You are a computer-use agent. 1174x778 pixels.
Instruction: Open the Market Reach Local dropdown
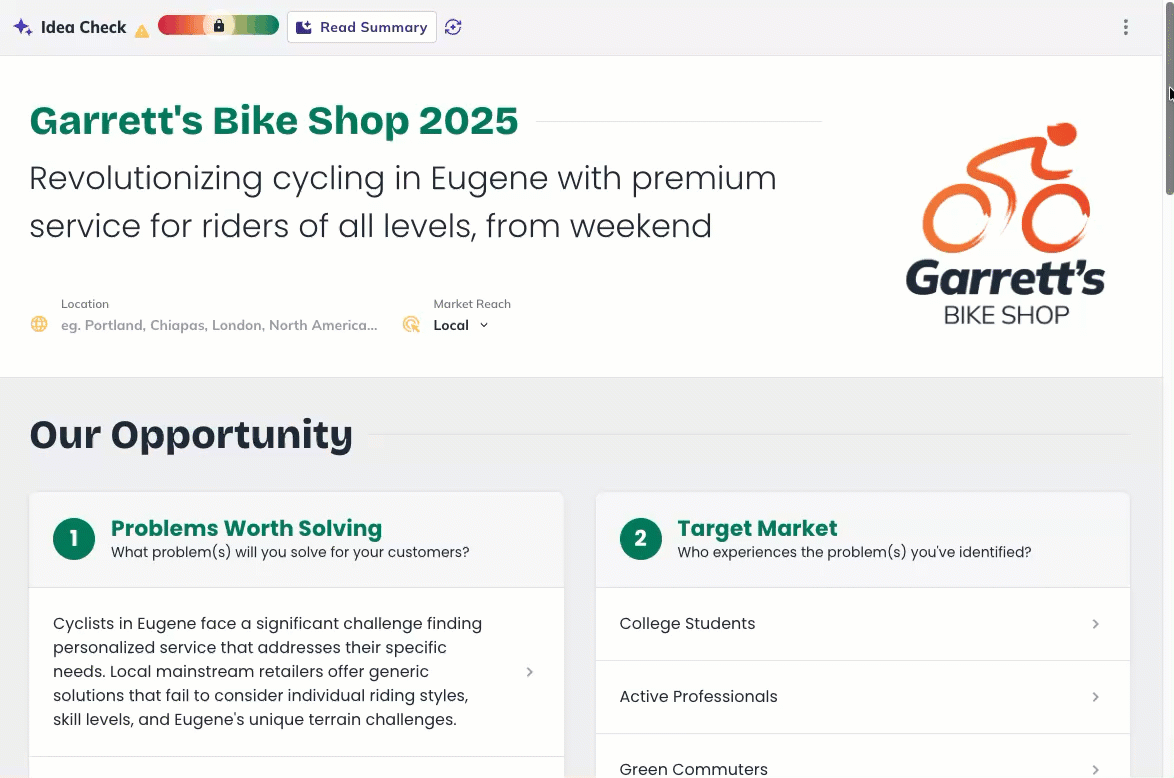[x=461, y=325]
